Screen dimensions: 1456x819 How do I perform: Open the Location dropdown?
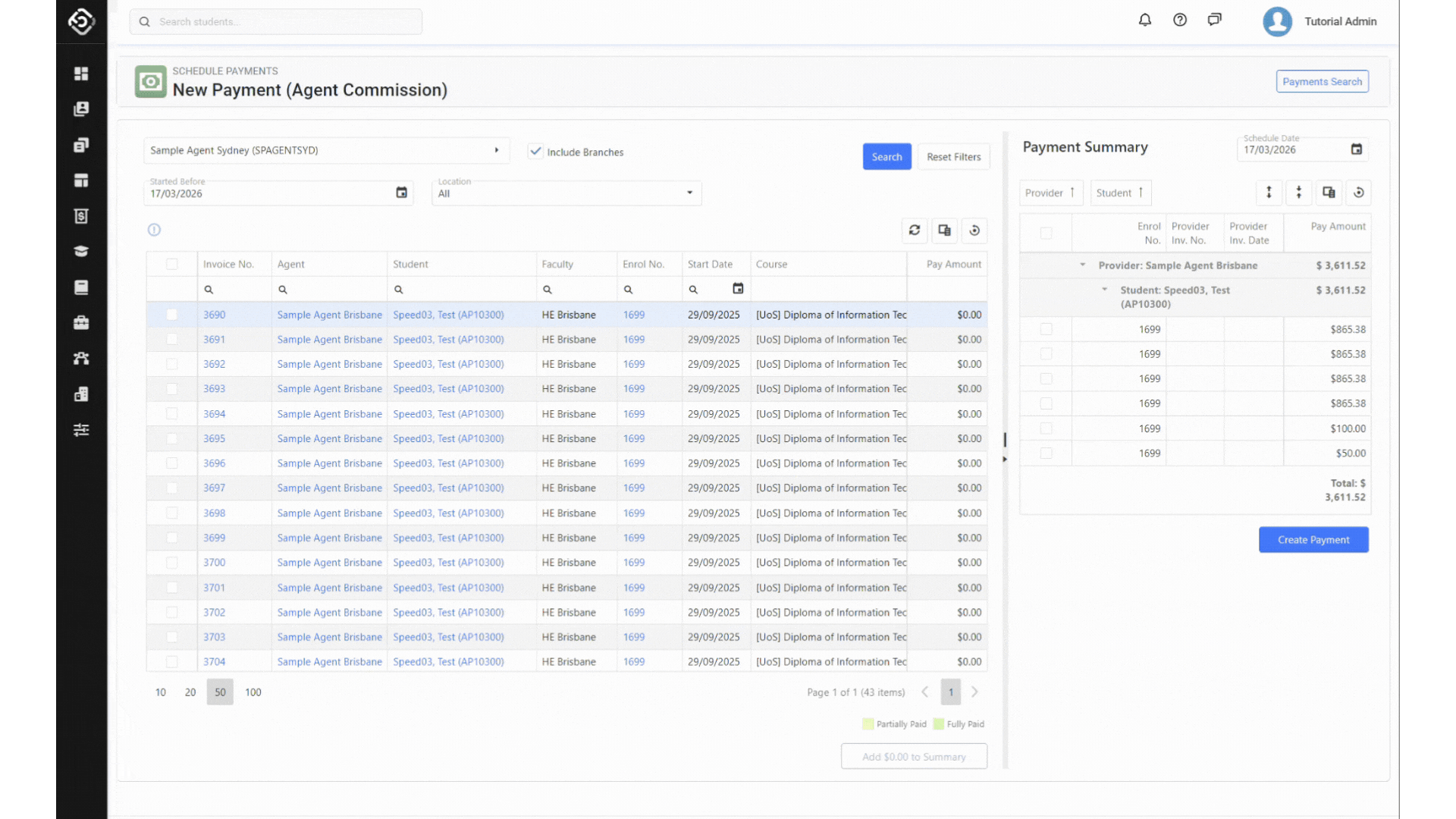click(x=566, y=193)
